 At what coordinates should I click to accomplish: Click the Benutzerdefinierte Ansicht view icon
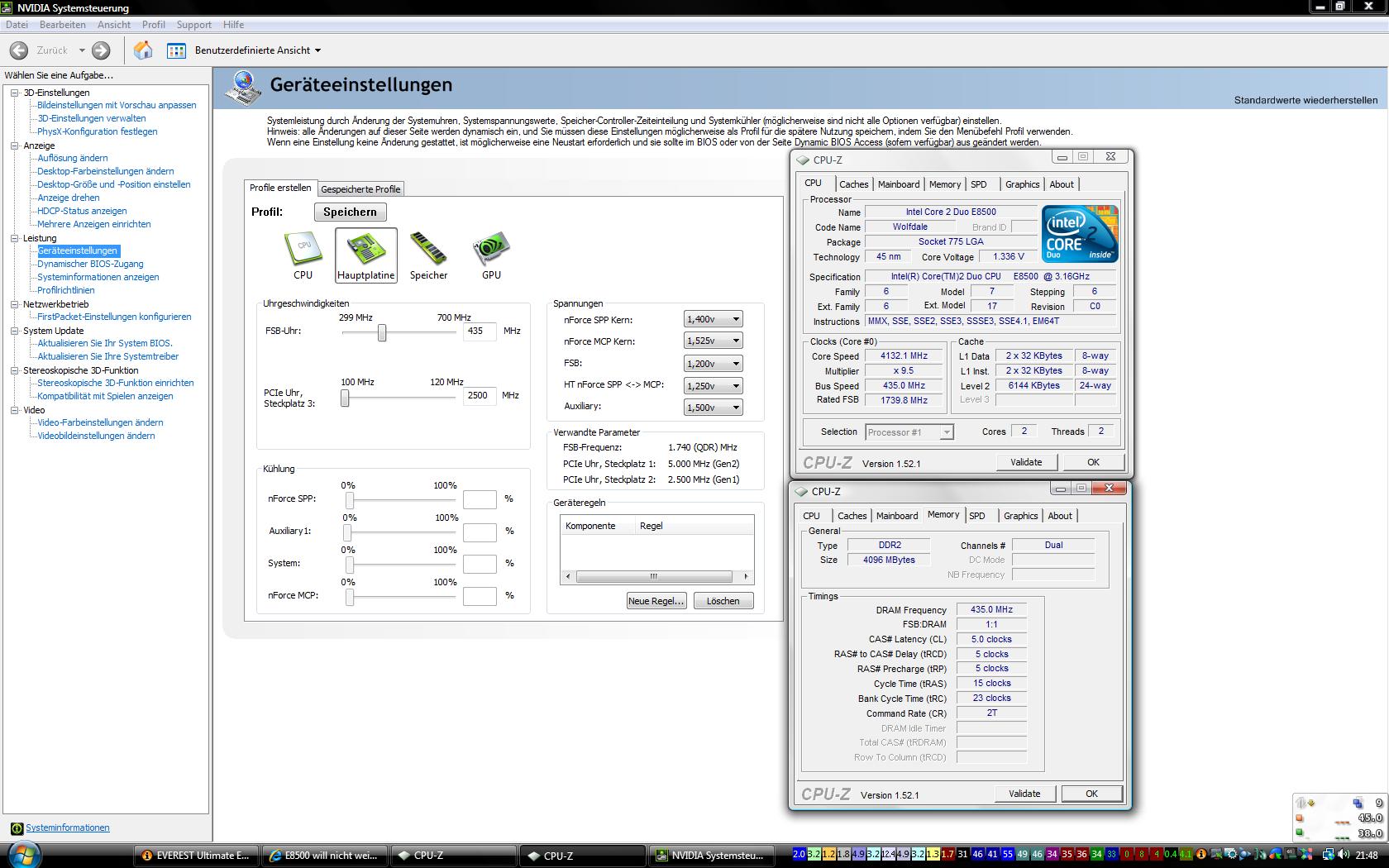pos(176,50)
